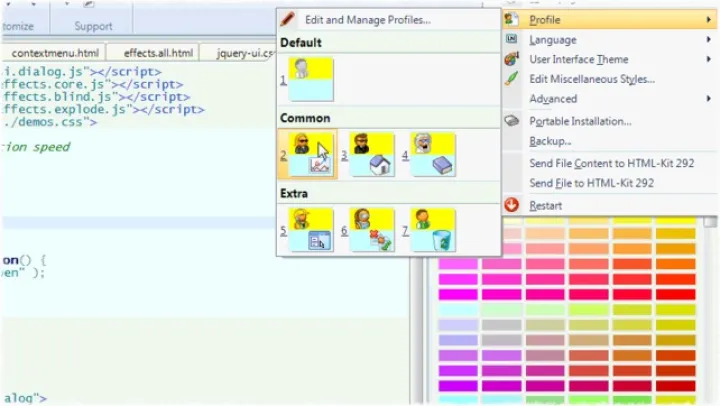
Task: Click the User Interface Theme palette icon
Action: click(511, 59)
